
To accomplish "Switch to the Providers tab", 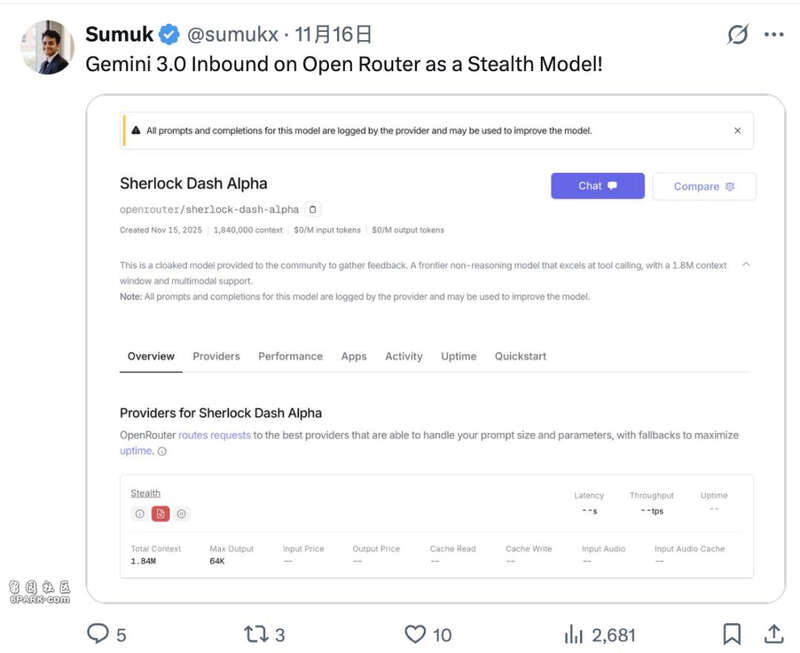I will coord(216,356).
